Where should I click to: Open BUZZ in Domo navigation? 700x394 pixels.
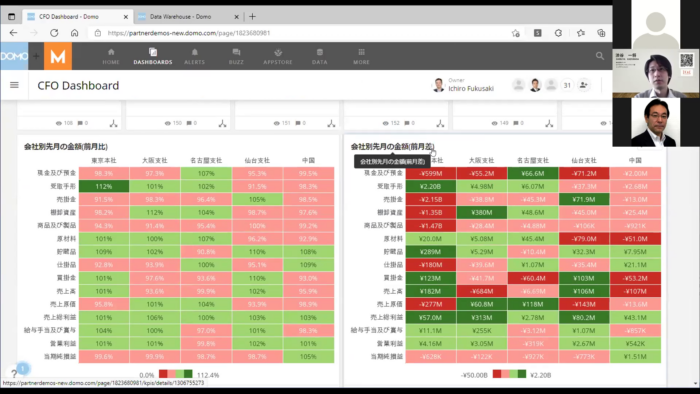coord(236,57)
